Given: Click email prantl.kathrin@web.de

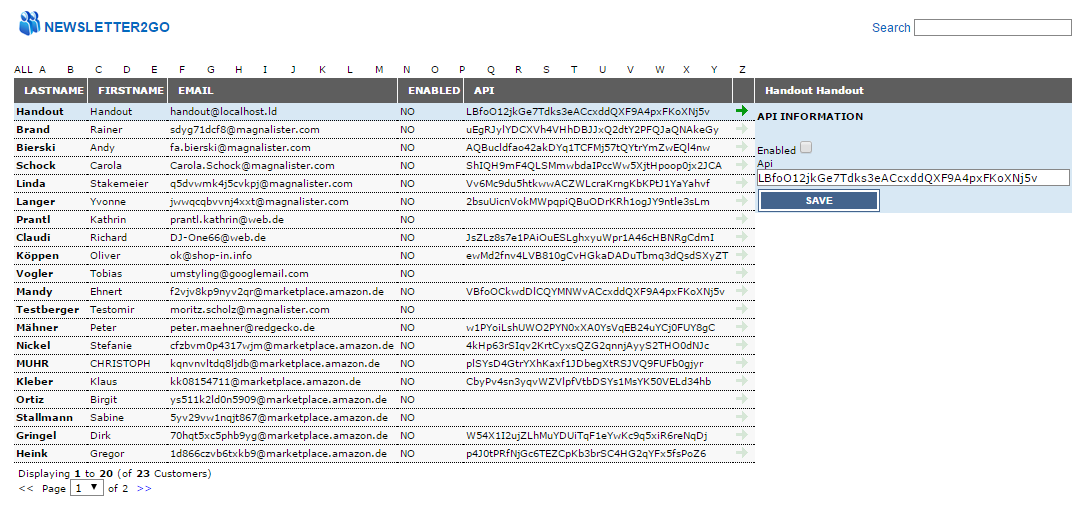Looking at the screenshot, I should (x=227, y=220).
